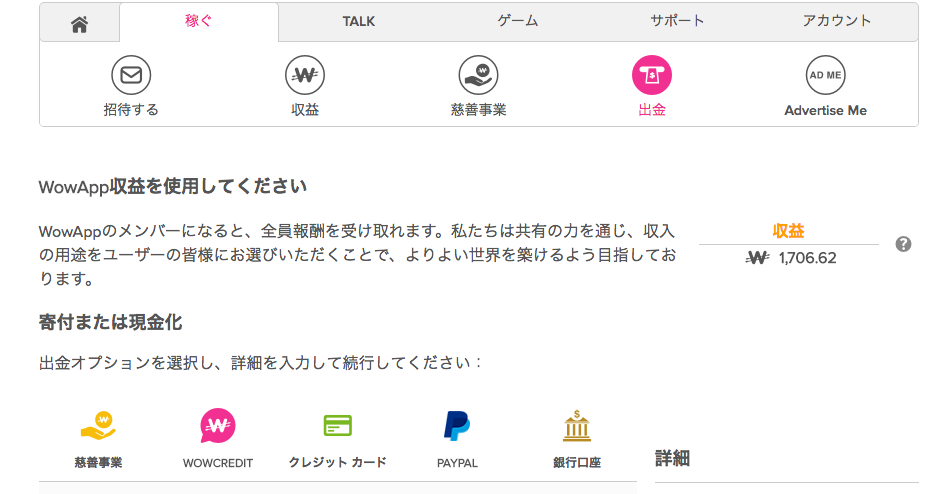Choose the WOWCREDIT payout option icon
This screenshot has width=939, height=494.
[x=217, y=426]
